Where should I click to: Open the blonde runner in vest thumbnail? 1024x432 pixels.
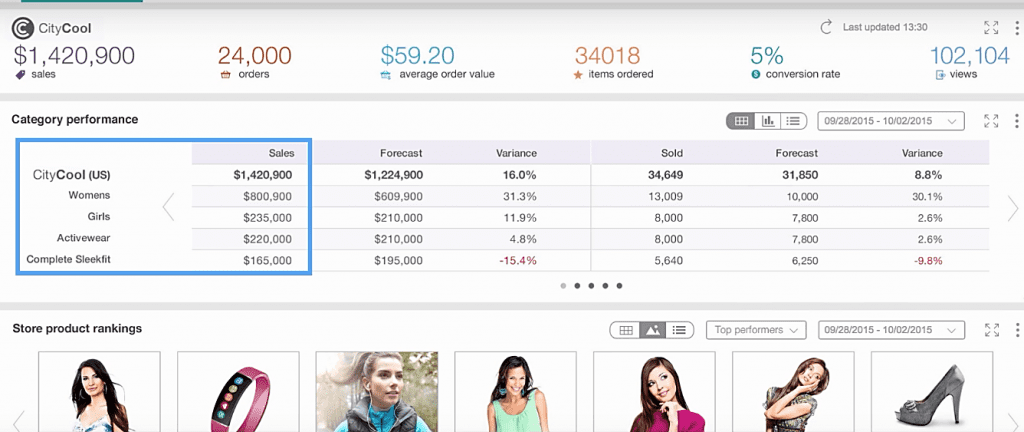tap(377, 392)
